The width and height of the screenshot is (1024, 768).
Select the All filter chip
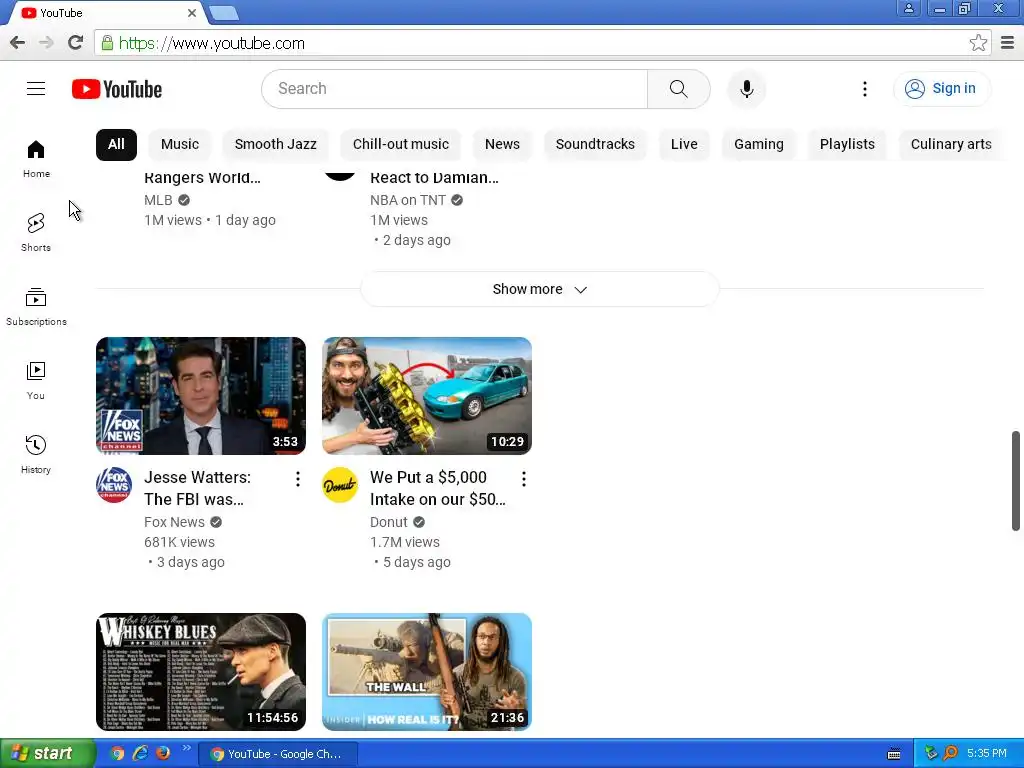[116, 144]
